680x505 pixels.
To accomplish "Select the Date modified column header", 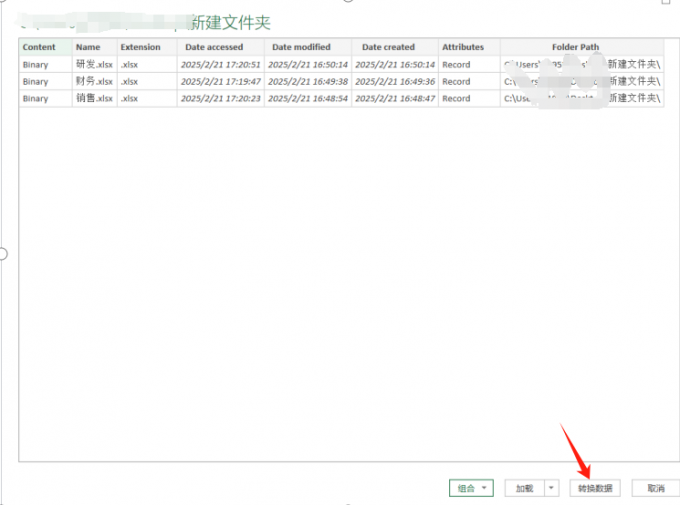I will point(301,47).
